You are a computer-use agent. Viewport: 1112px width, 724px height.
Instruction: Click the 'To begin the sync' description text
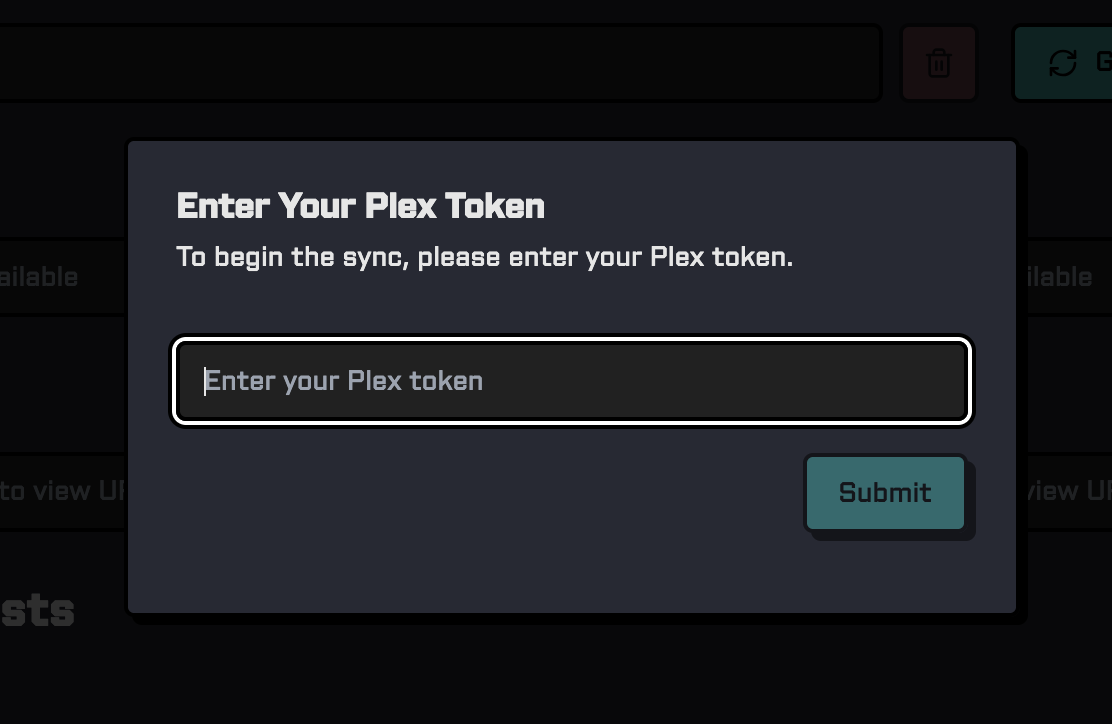click(x=484, y=257)
